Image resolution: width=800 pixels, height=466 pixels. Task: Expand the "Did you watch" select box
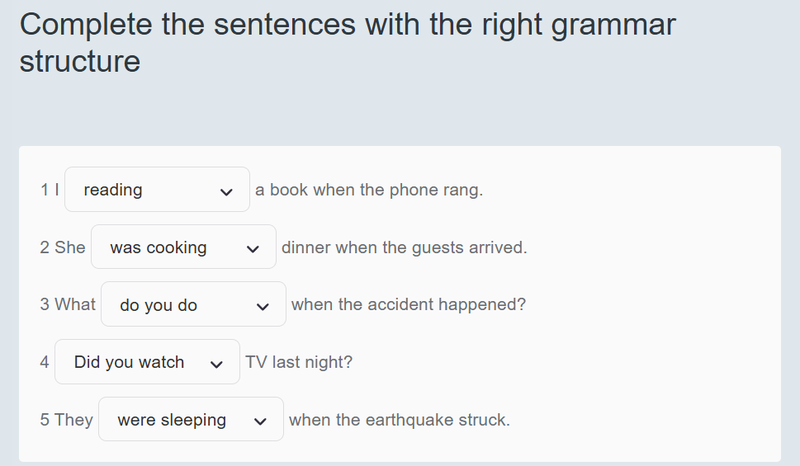point(146,362)
